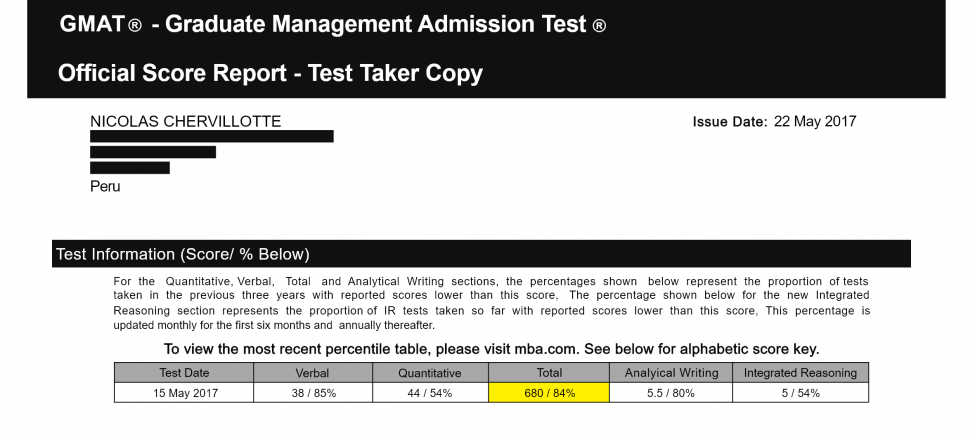Click the Test Date column header
The height and width of the screenshot is (440, 975).
pyautogui.click(x=184, y=373)
